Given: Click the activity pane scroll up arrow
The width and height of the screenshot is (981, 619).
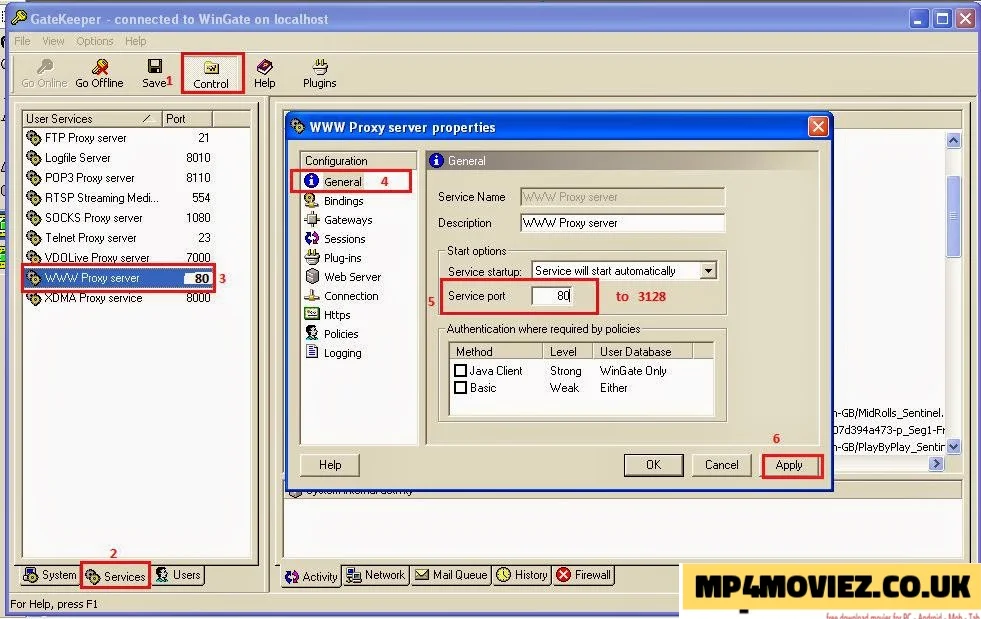Looking at the screenshot, I should (953, 140).
